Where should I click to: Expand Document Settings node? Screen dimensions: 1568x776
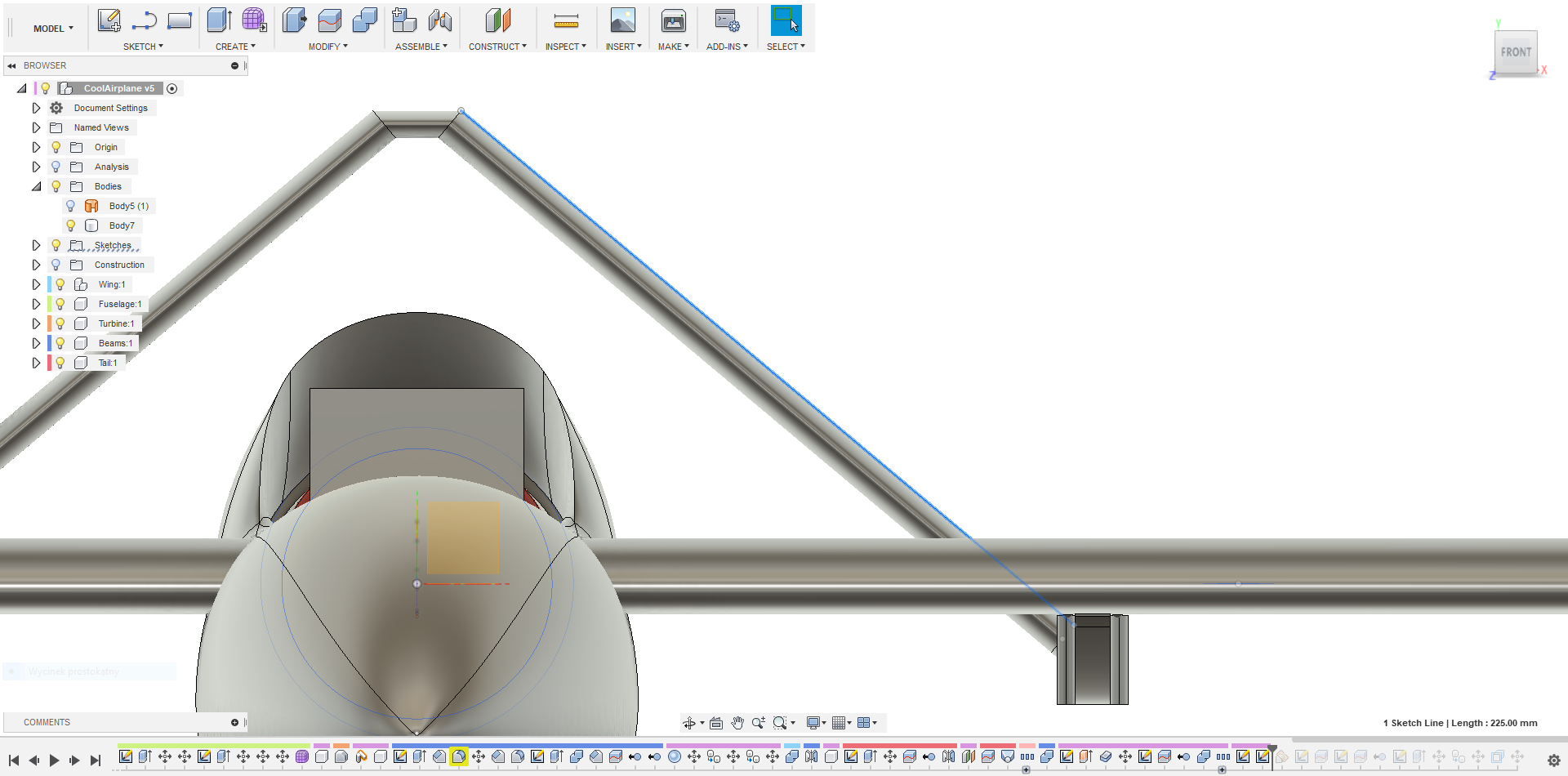36,108
